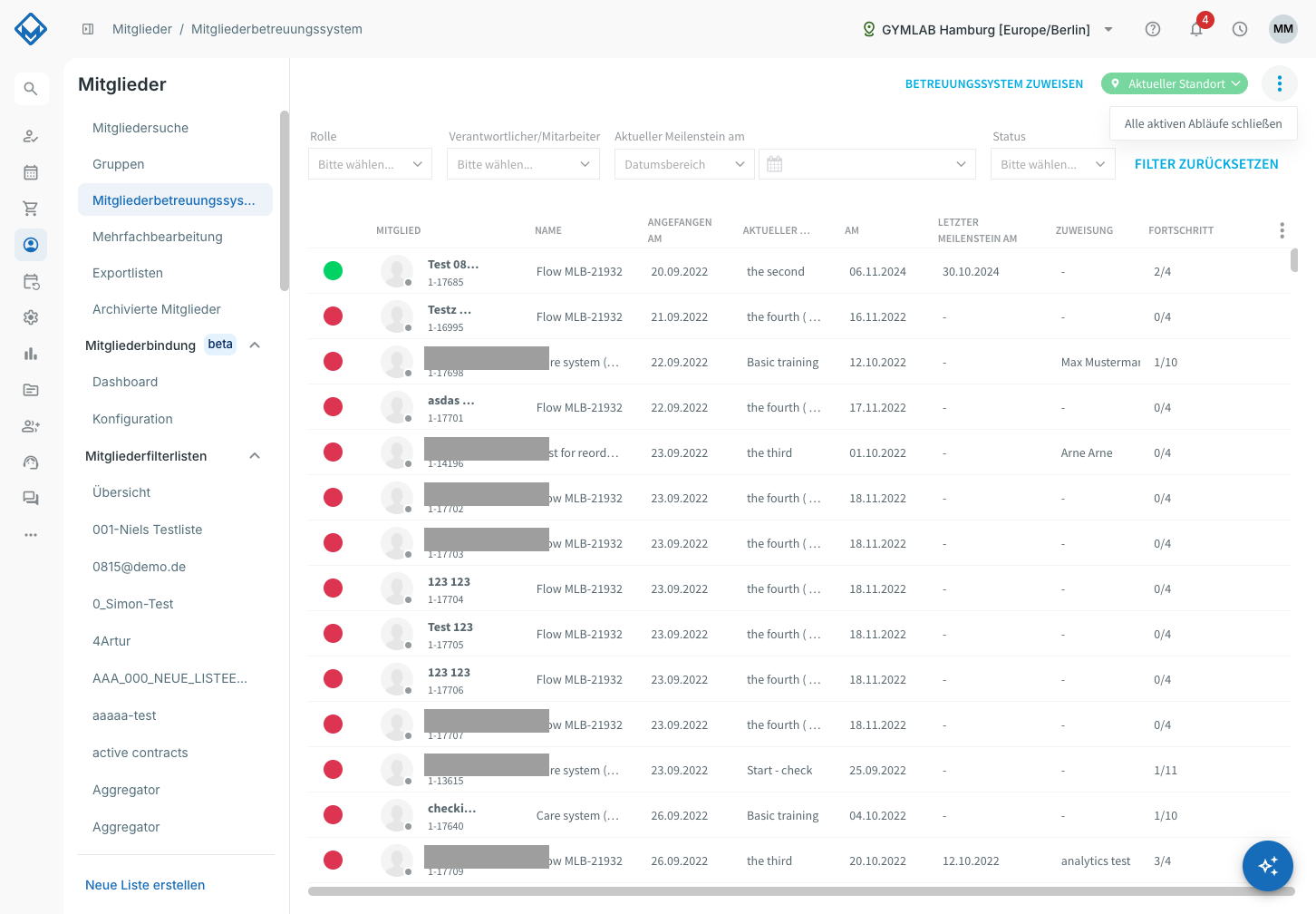Open settings gear icon in left rail
The image size is (1316, 914).
coord(31,317)
